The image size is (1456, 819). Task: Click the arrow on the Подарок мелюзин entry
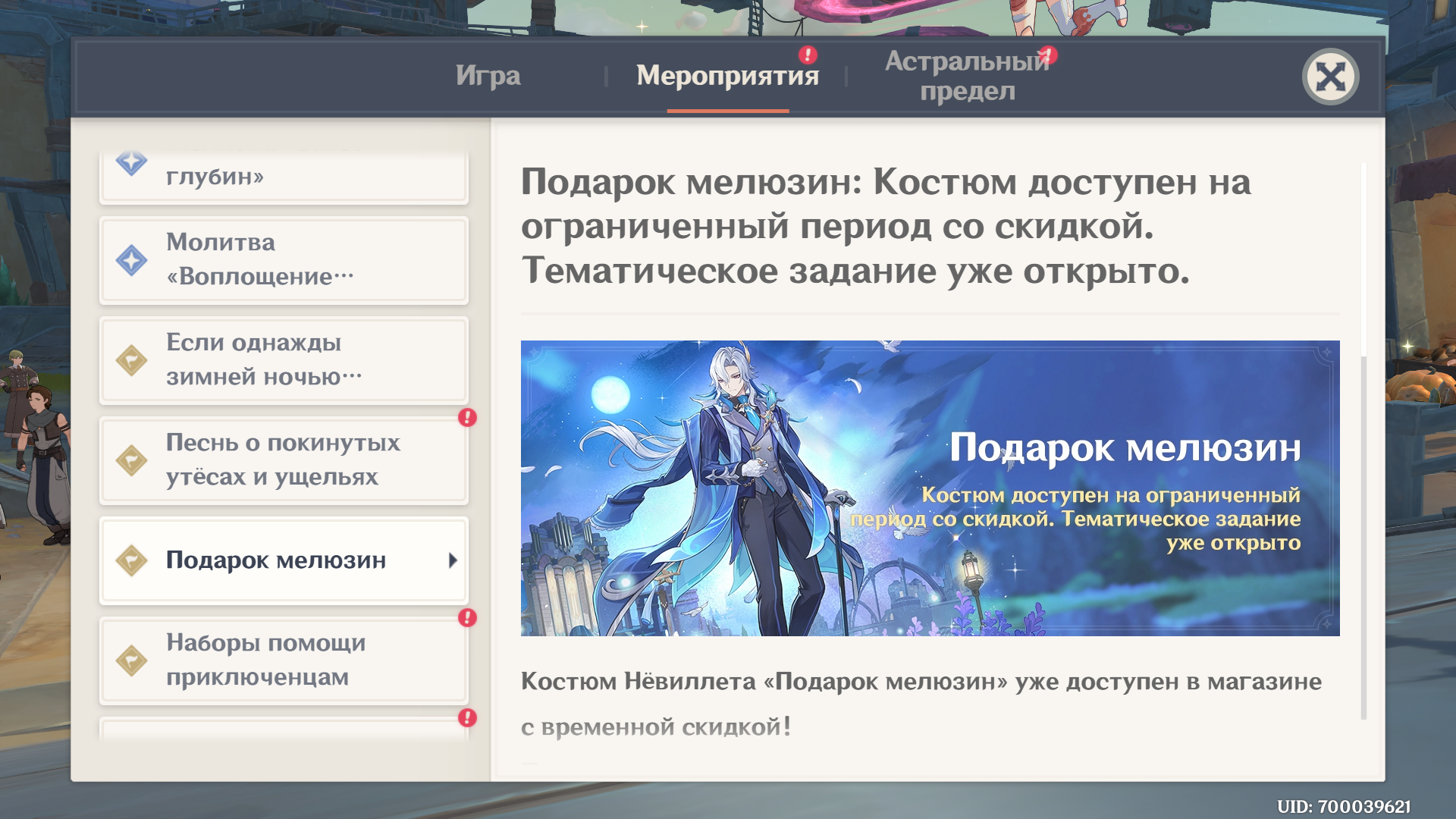453,560
